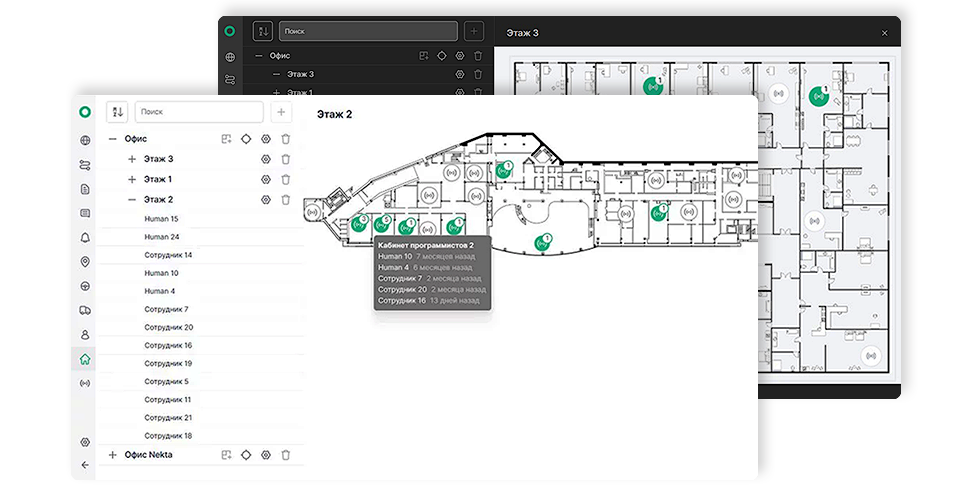
Task: Open the document reports icon in white sidebar
Action: click(x=85, y=189)
